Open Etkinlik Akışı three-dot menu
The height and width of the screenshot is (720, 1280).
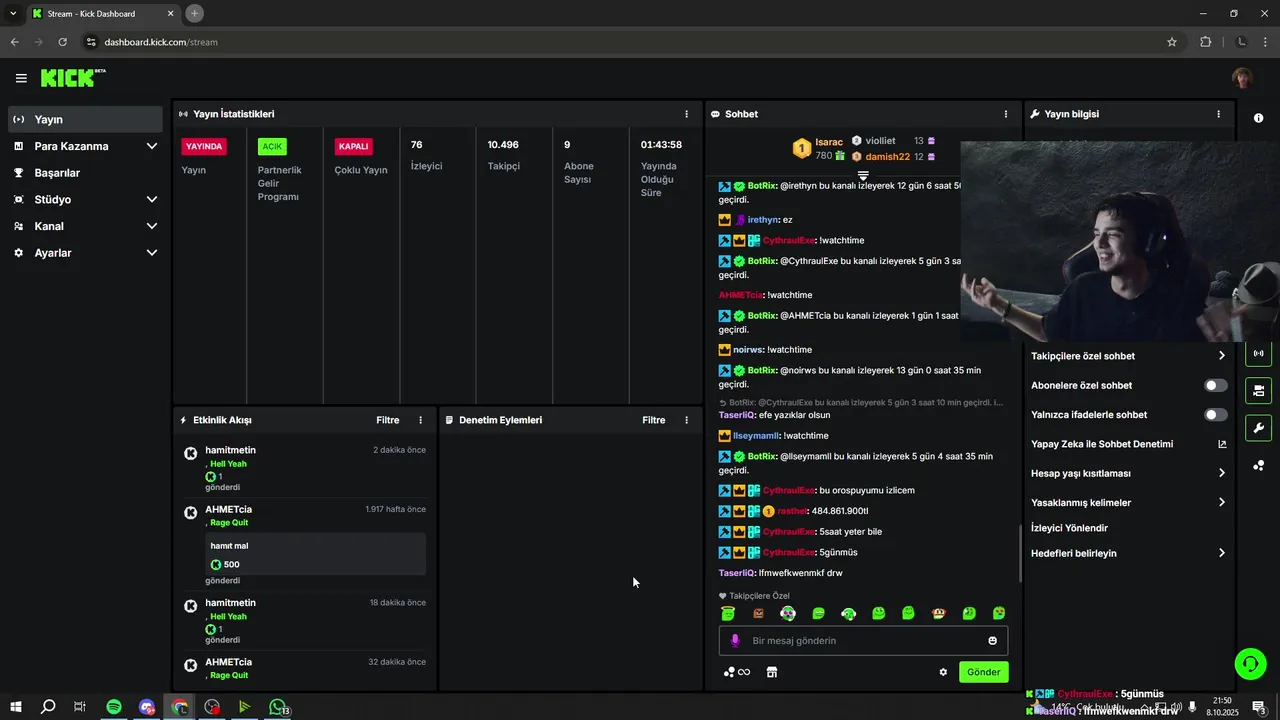point(420,420)
